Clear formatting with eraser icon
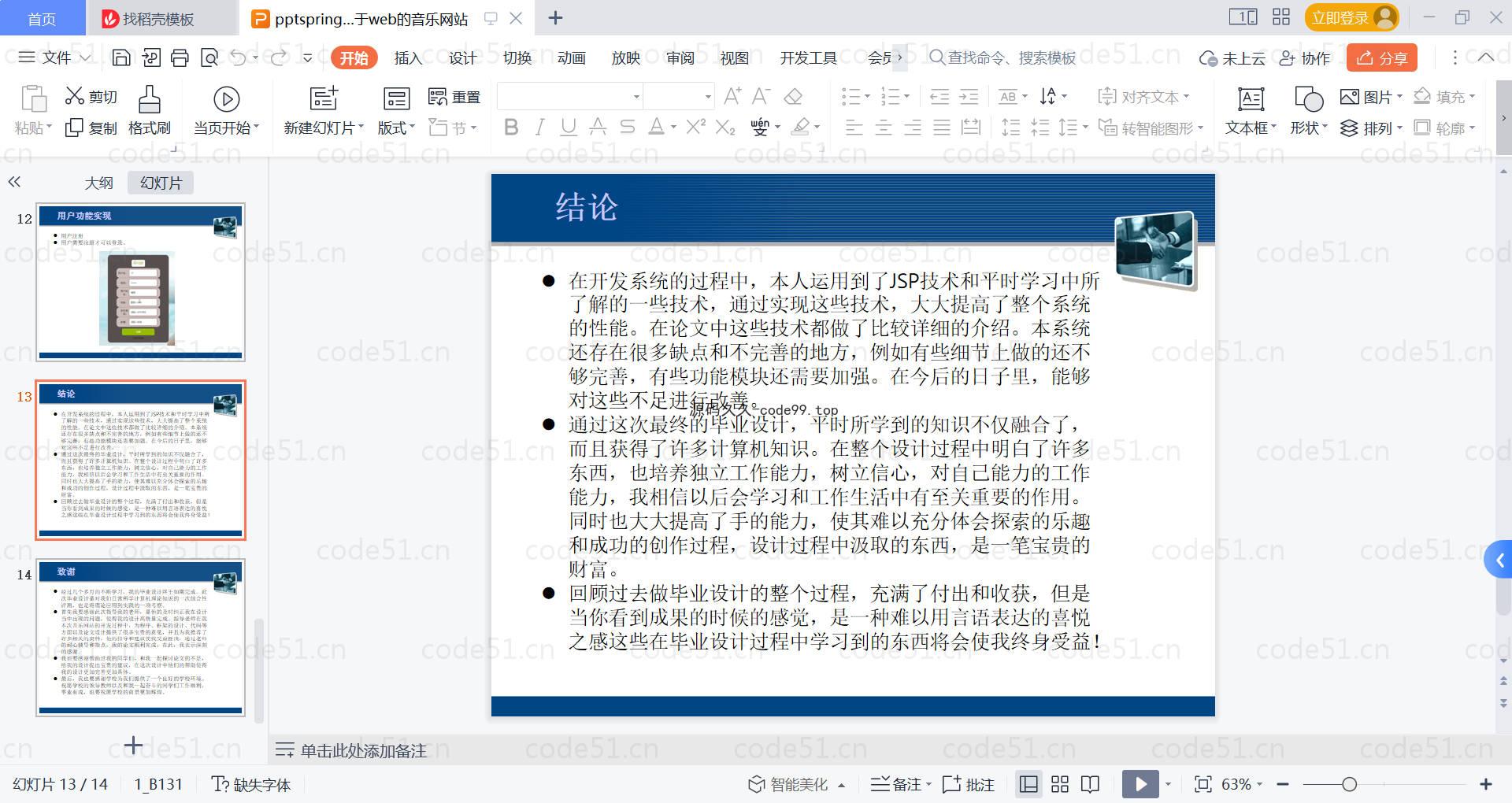1512x803 pixels. point(793,96)
